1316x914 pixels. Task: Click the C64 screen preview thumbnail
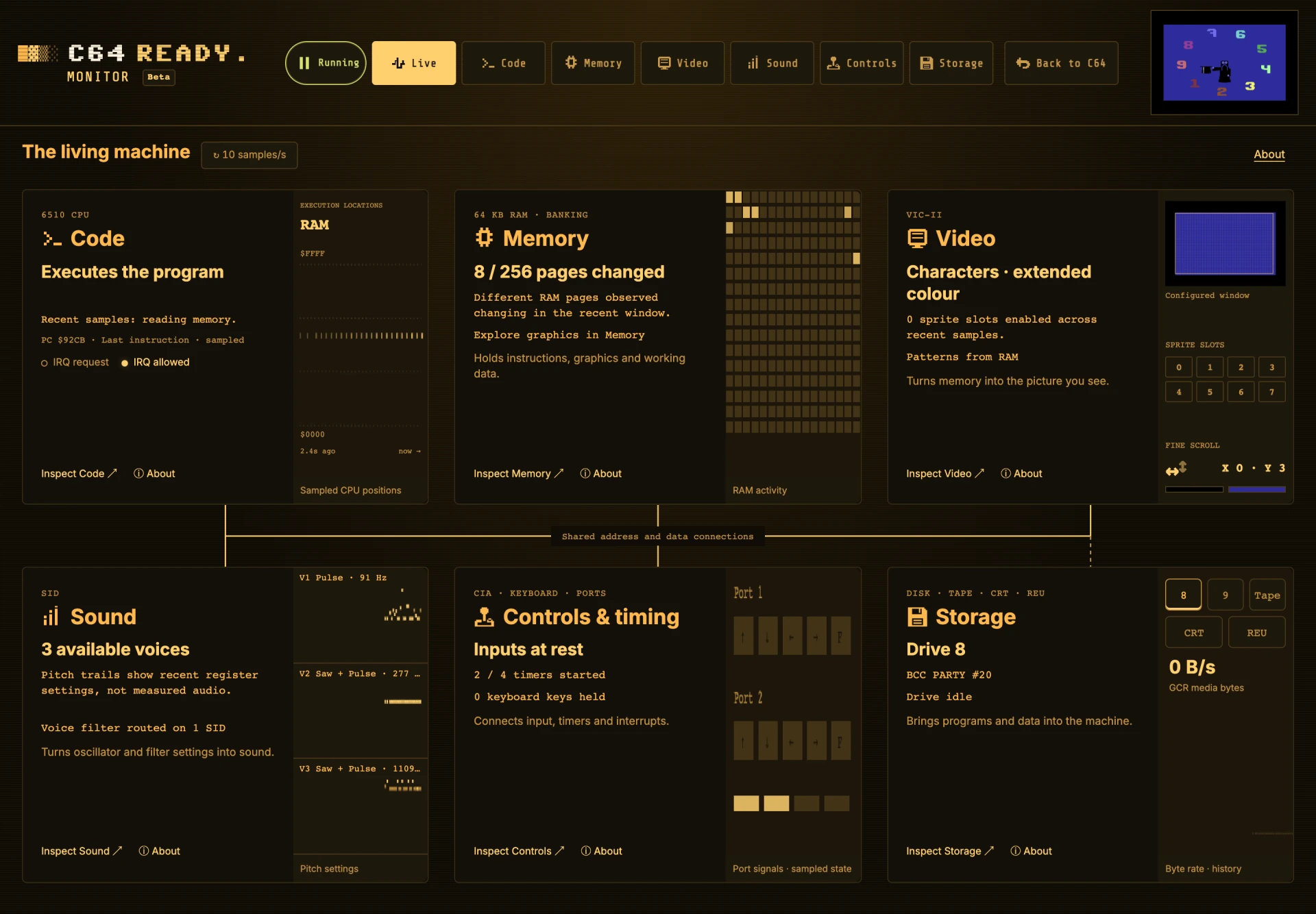[x=1224, y=62]
